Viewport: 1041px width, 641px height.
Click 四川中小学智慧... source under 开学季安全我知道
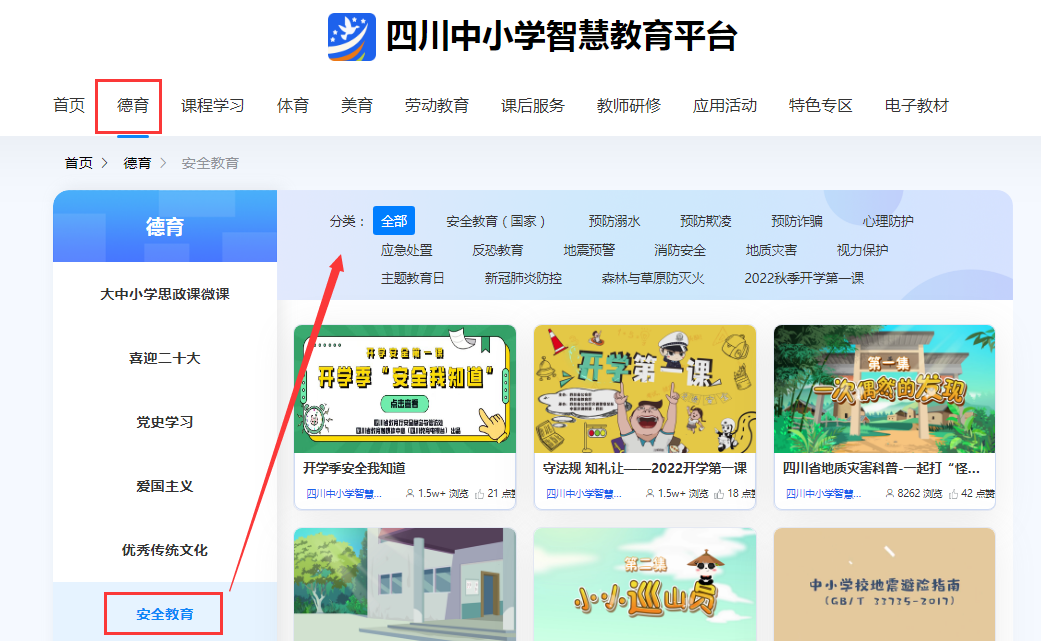click(344, 494)
